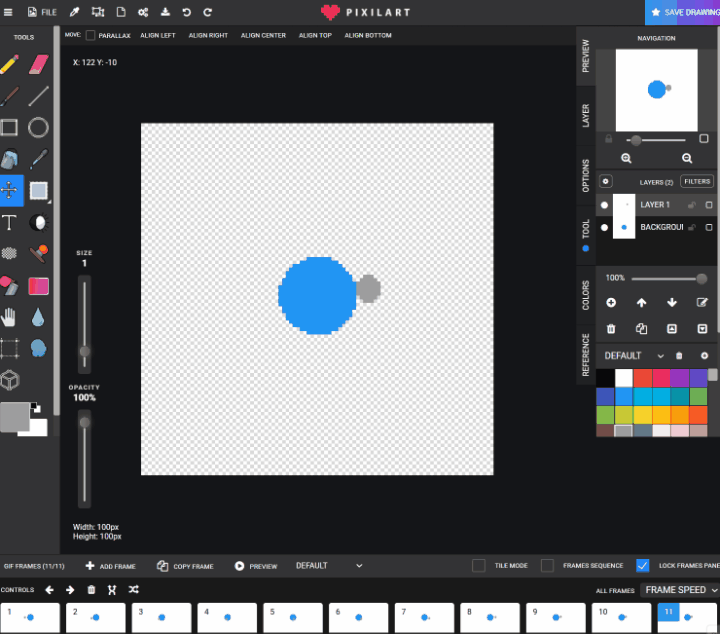Open the DEFAULT palette dropdown
This screenshot has width=720, height=634.
coord(635,356)
